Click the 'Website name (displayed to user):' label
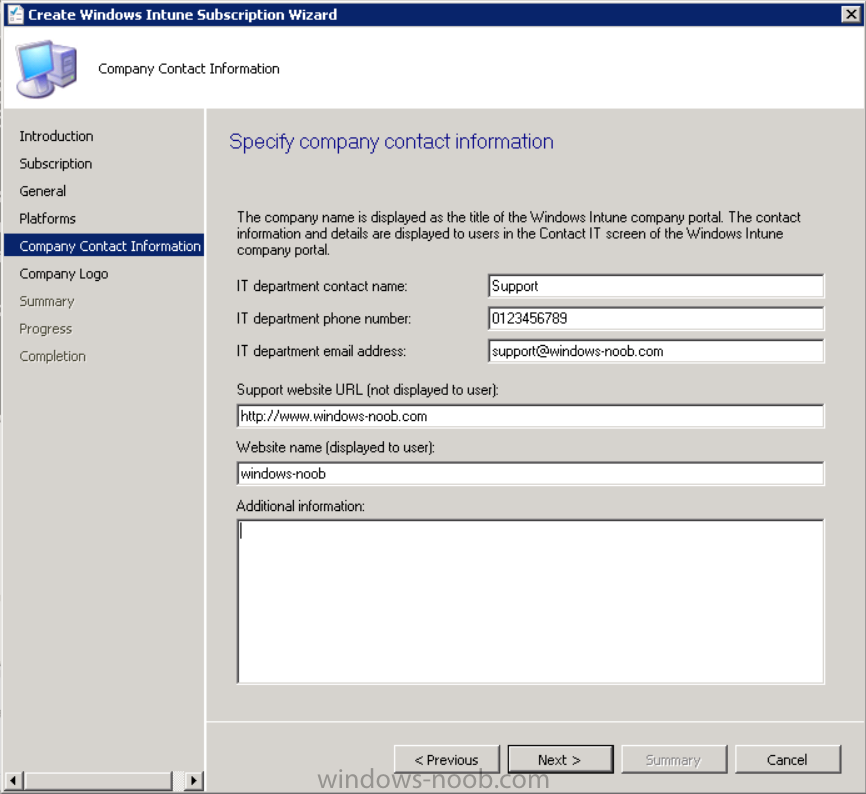 tap(336, 447)
